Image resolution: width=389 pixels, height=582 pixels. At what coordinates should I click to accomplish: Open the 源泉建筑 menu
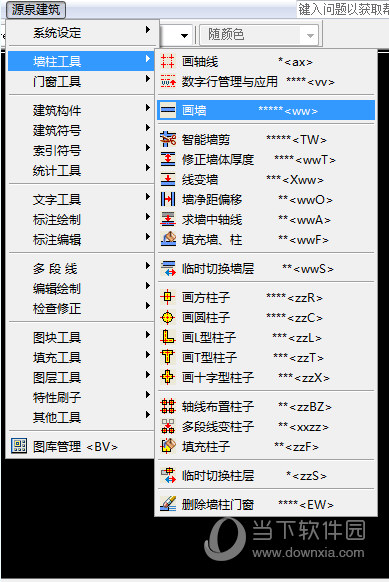coord(36,9)
